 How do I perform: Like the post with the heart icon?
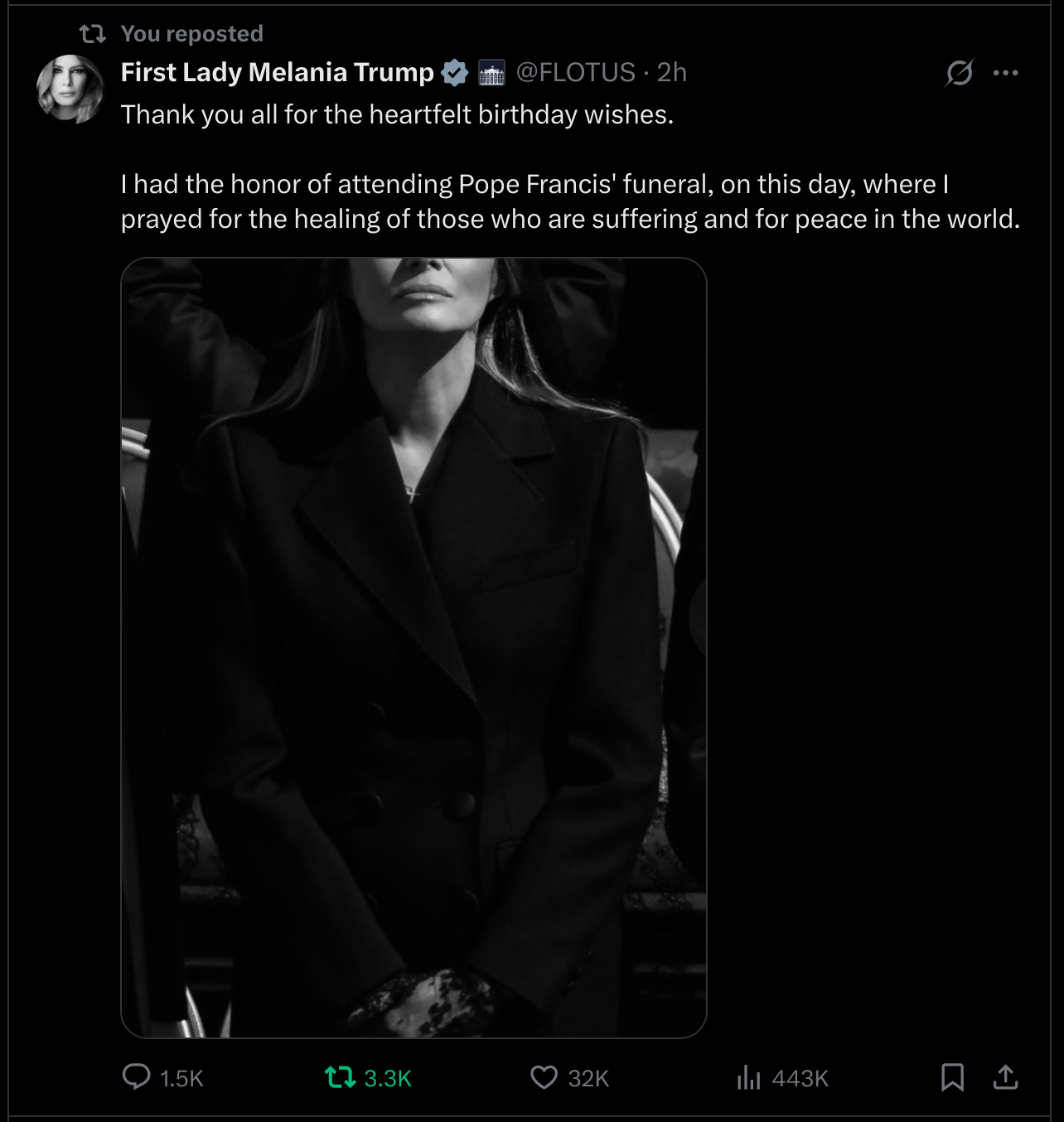click(x=544, y=1077)
